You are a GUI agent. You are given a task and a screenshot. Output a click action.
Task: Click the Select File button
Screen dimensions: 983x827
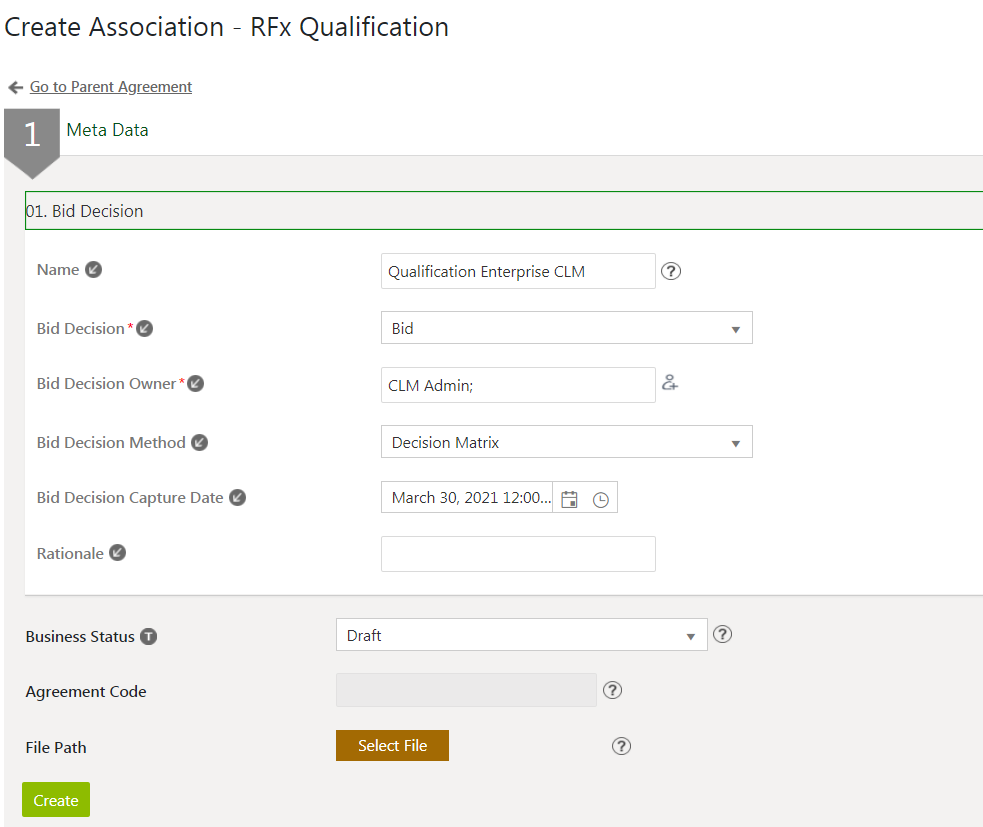392,746
